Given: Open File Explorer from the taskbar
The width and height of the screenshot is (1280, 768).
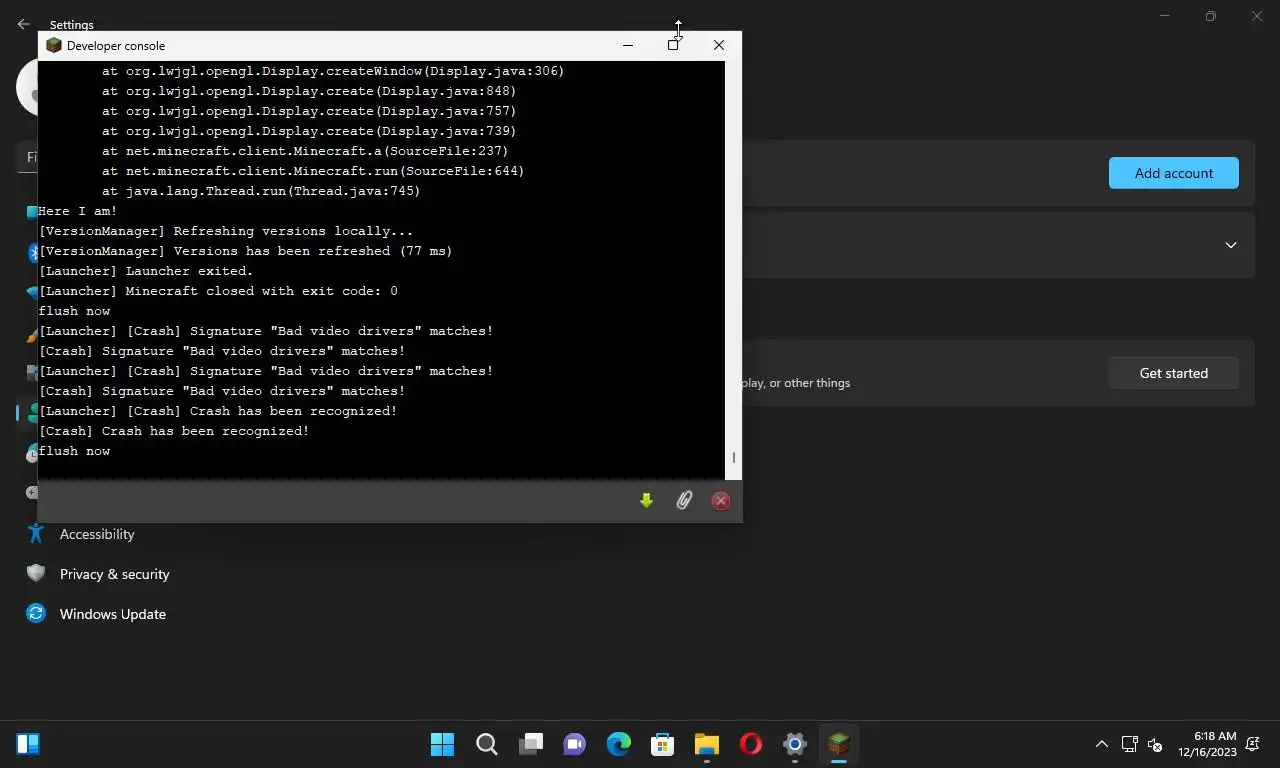Looking at the screenshot, I should (707, 744).
